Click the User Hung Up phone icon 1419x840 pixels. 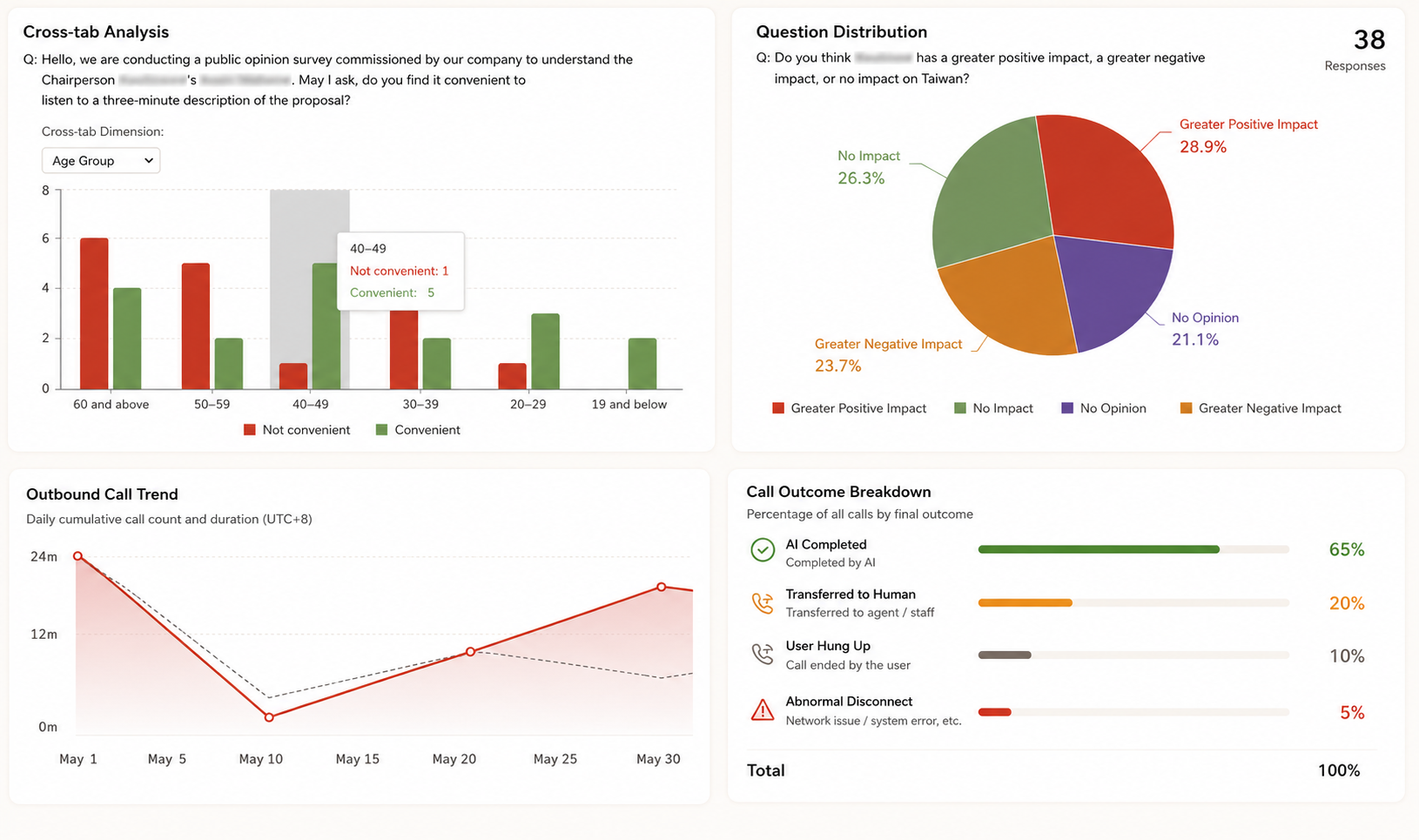tap(763, 655)
